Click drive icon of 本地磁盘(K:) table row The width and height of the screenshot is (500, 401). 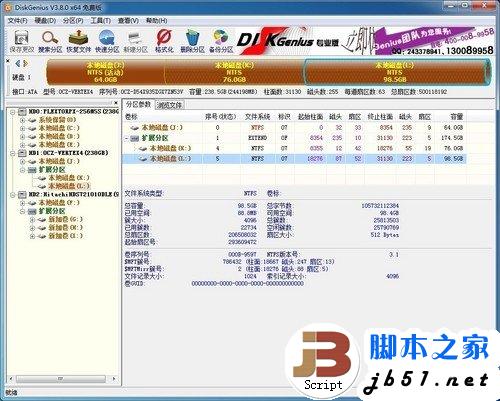click(x=143, y=148)
